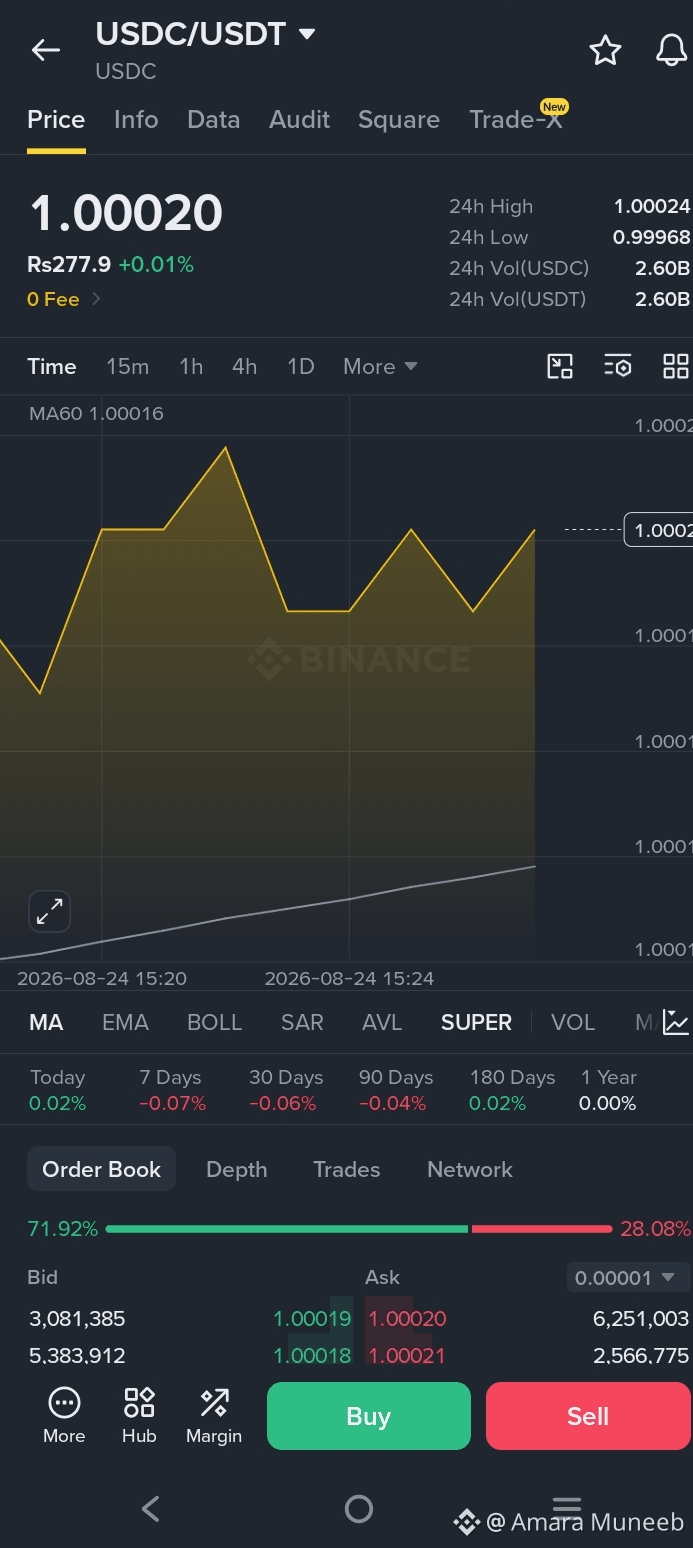Screen dimensions: 693x1548
Task: Add USDC/USDT to favorites star
Action: point(605,50)
